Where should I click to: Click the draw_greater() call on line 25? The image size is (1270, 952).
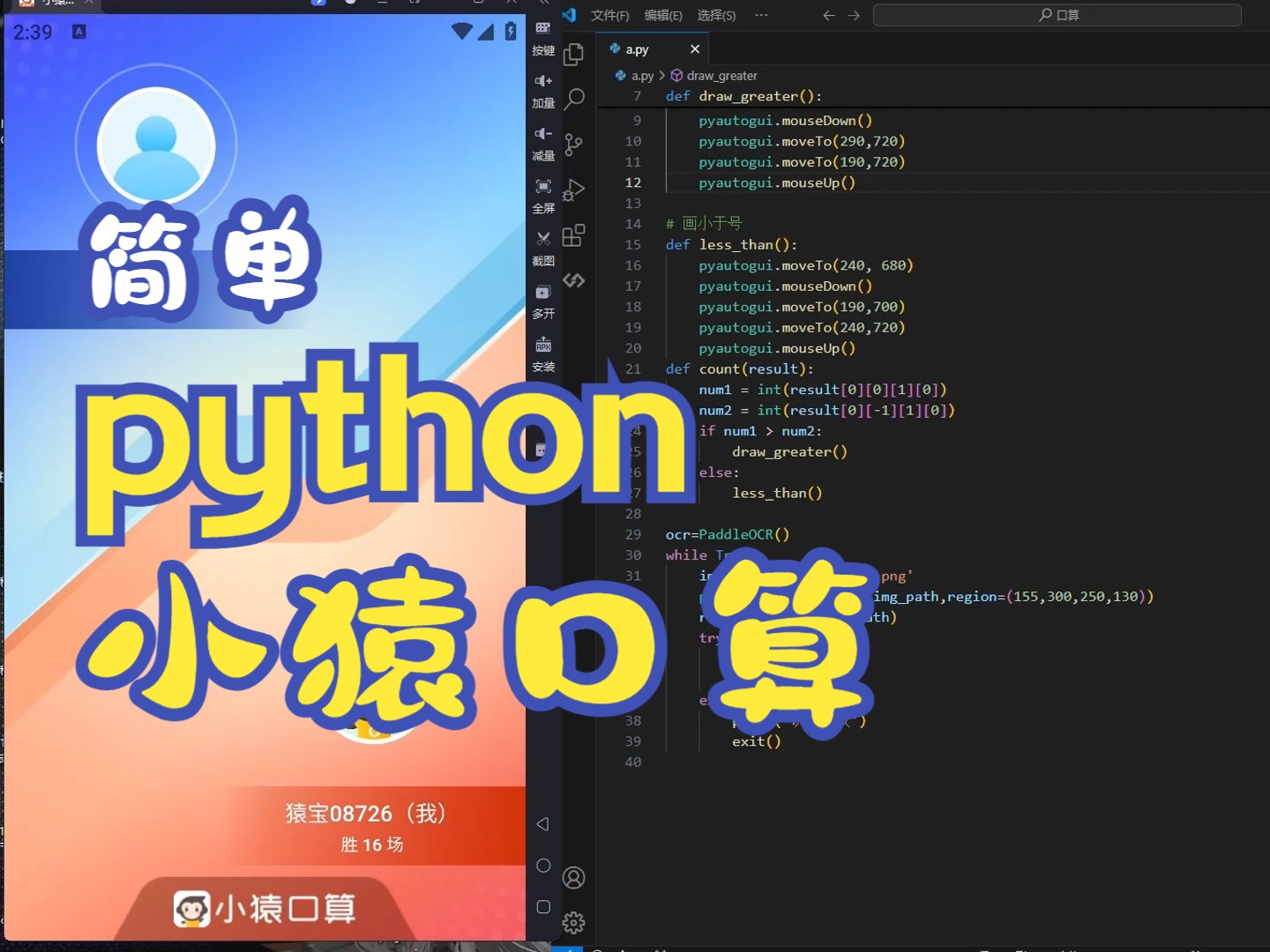tap(789, 451)
